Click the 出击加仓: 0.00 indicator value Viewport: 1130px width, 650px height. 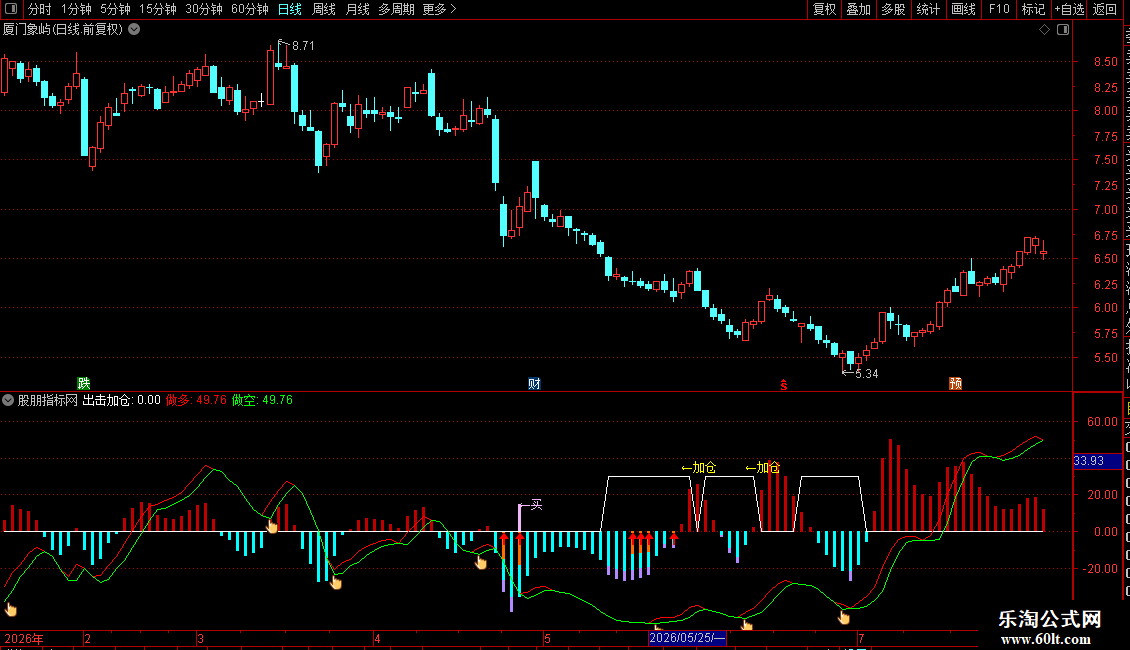click(x=121, y=400)
